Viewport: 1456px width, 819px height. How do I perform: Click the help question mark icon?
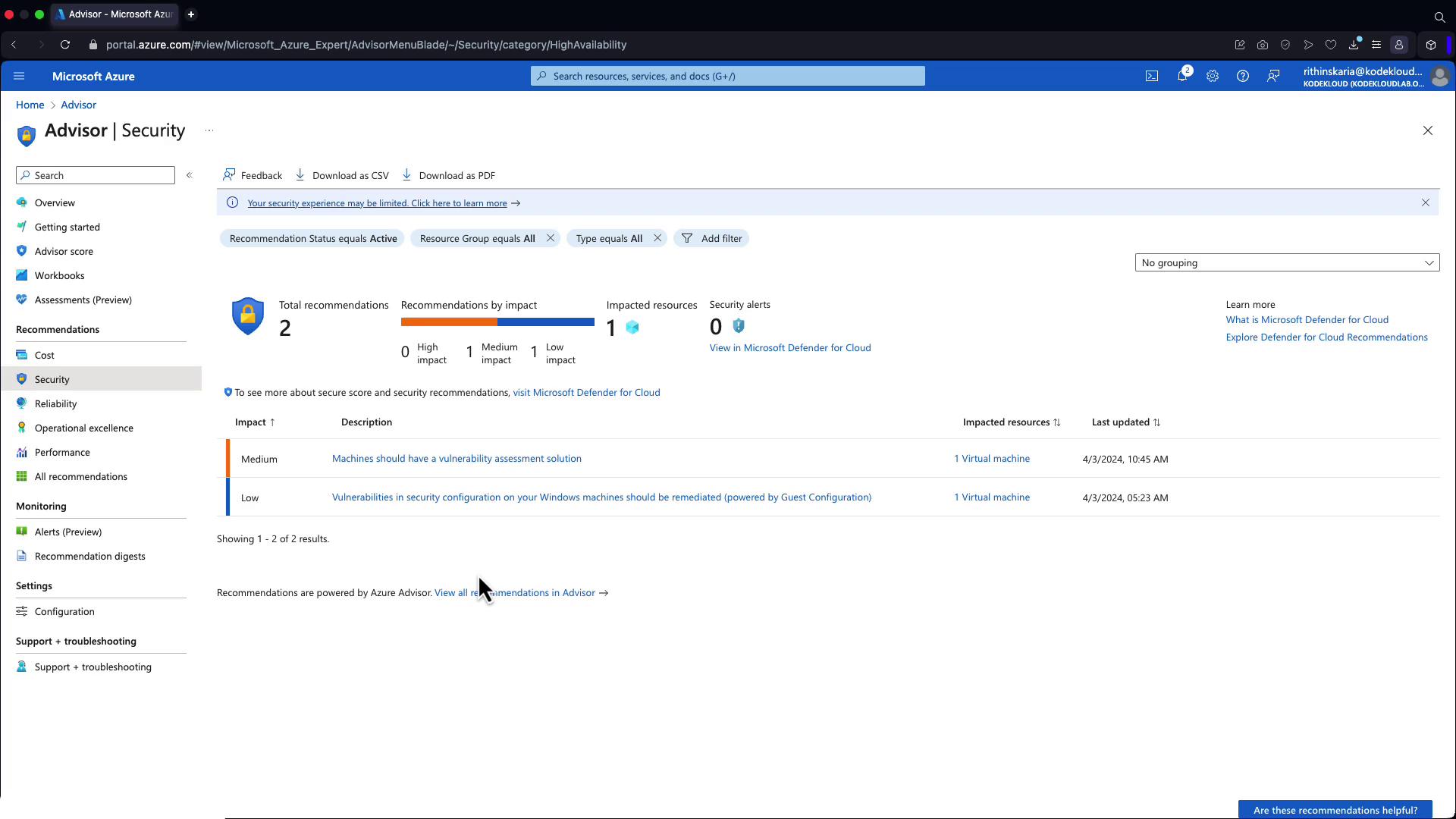[1242, 76]
